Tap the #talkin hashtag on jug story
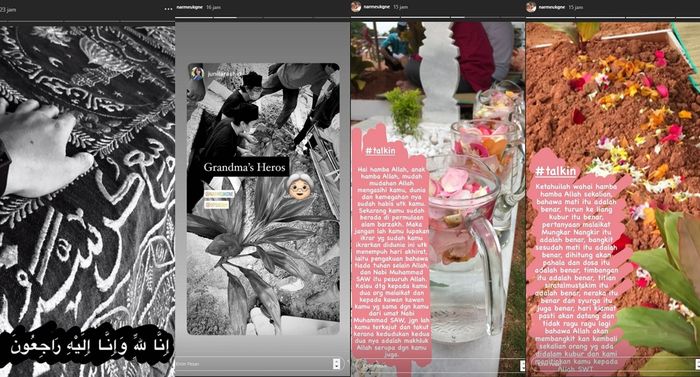The width and height of the screenshot is (700, 377). [380, 151]
